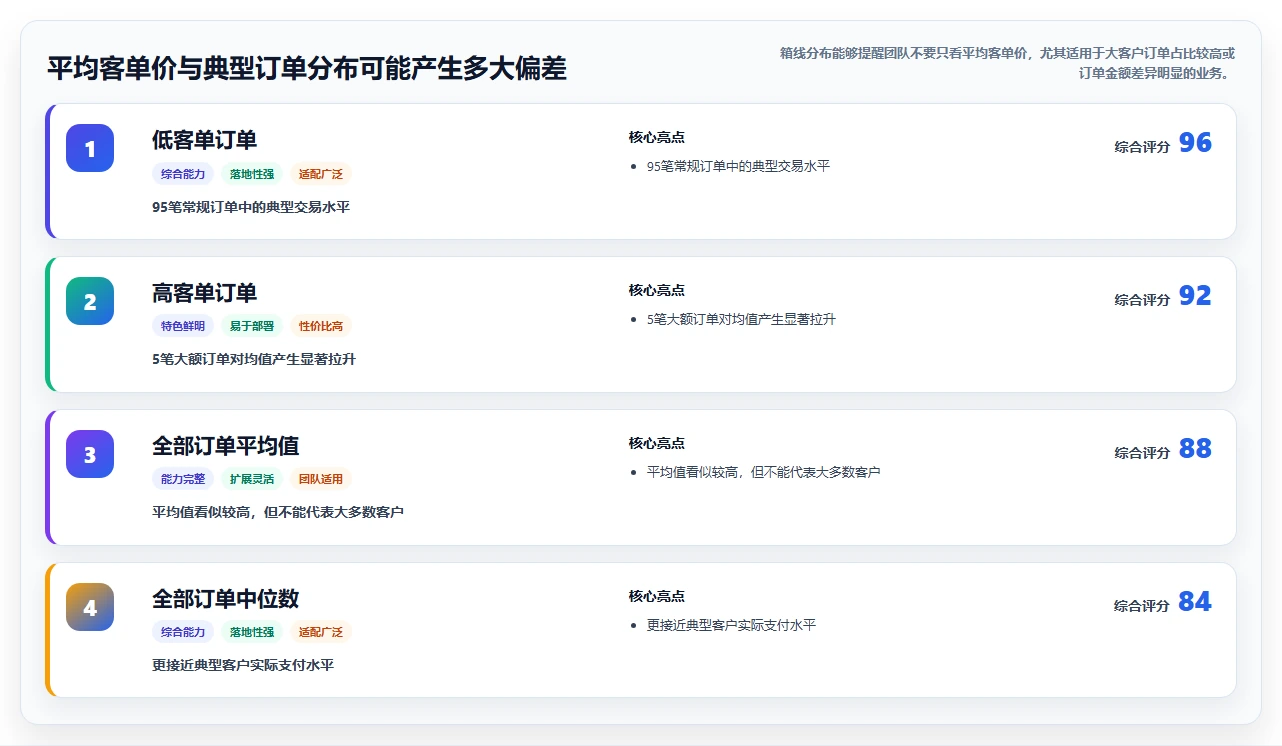Click bullet point 平均值看似较高，但不能代表大多数客户
The width and height of the screenshot is (1282, 746).
[x=764, y=472]
